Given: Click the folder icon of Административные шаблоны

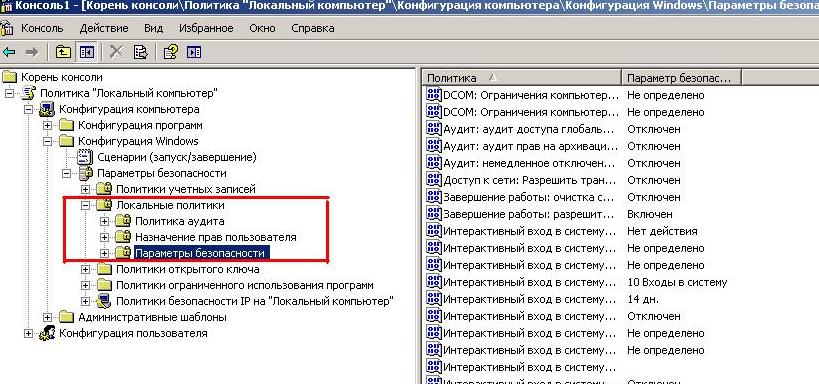Looking at the screenshot, I should 66,317.
